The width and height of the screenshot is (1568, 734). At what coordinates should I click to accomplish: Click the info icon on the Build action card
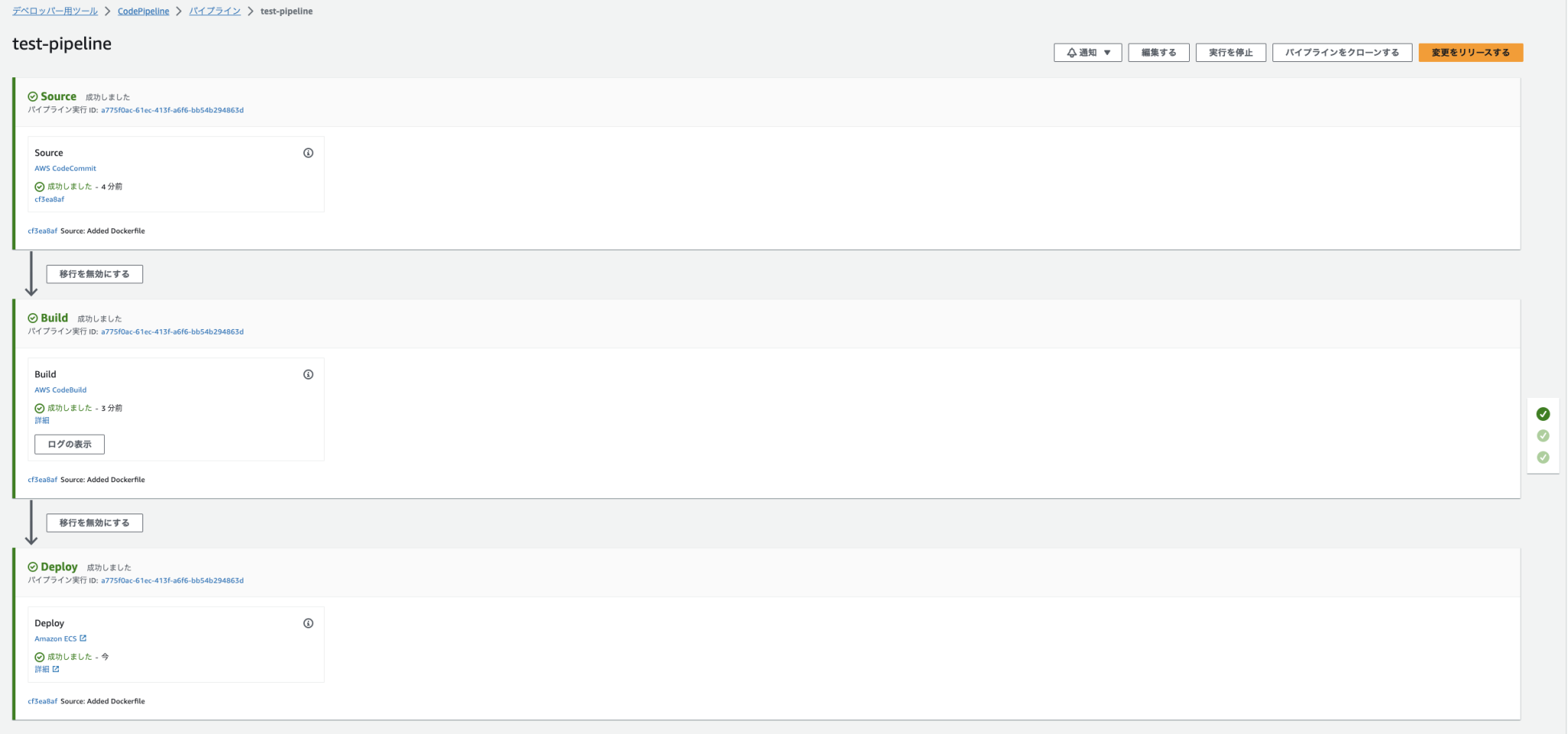[309, 374]
